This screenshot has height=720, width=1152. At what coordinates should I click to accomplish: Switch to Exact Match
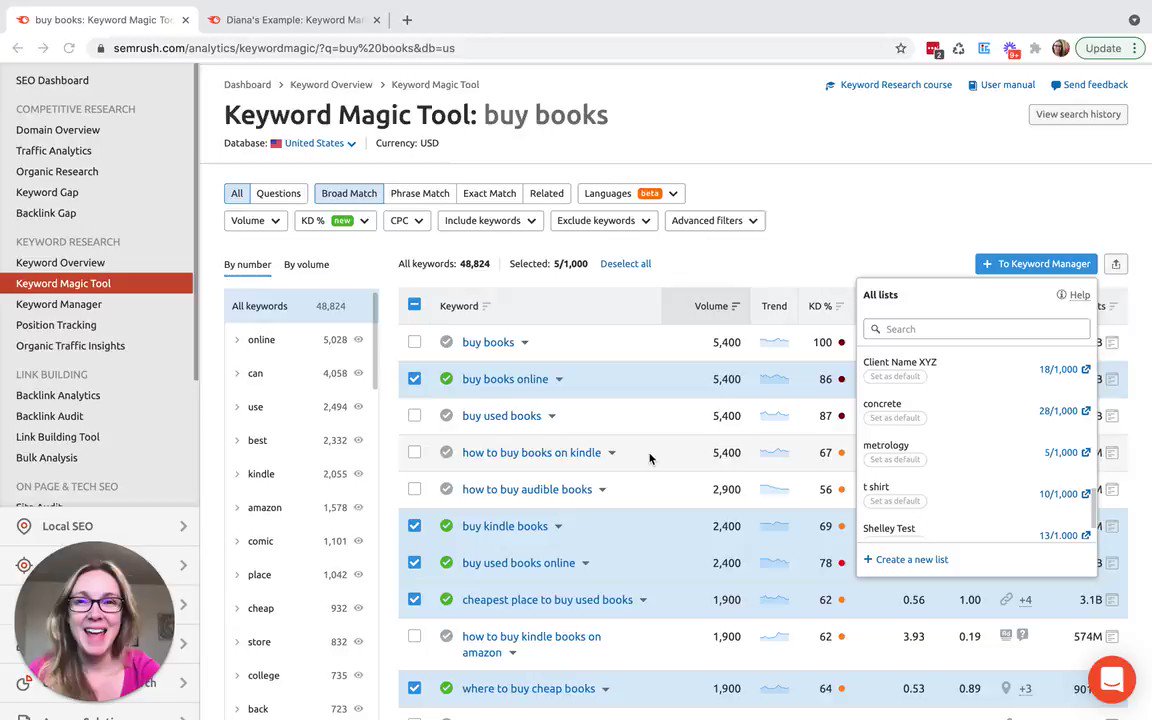click(x=489, y=193)
